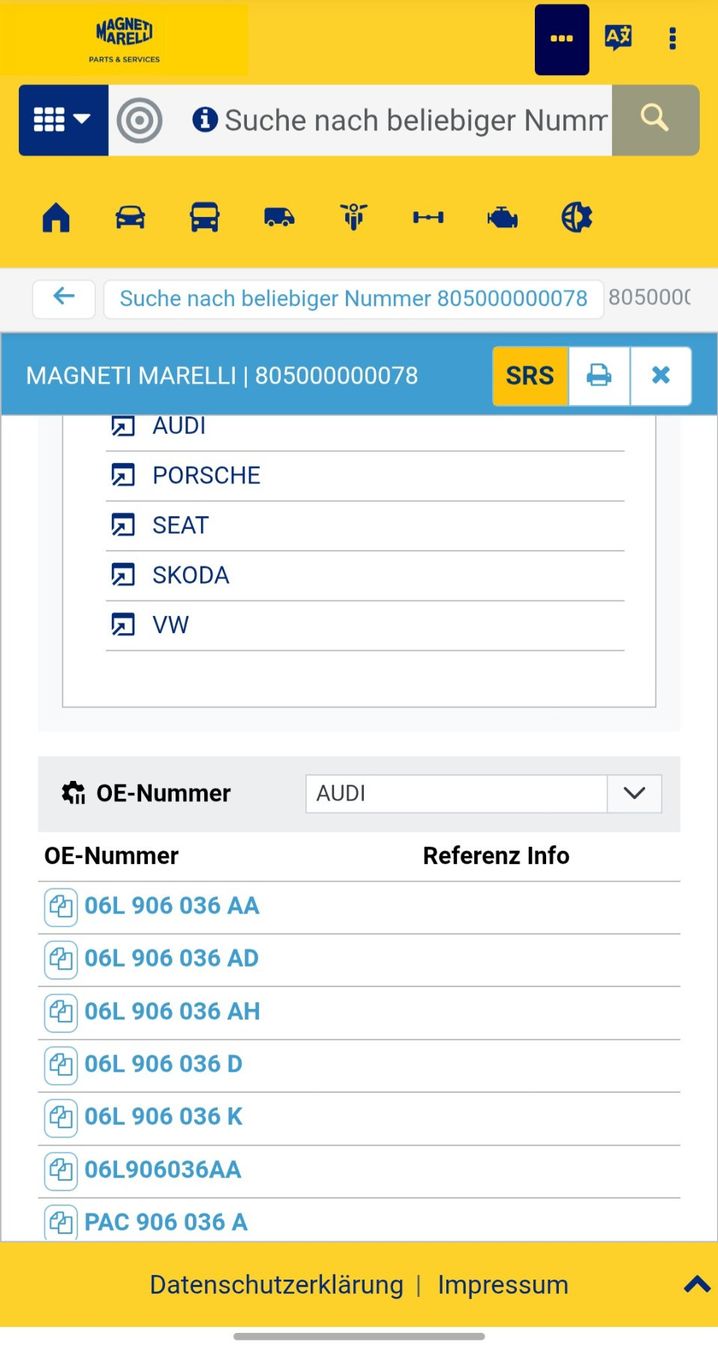Select the target search mode icon
Image resolution: width=718 pixels, height=1350 pixels.
pyautogui.click(x=139, y=121)
